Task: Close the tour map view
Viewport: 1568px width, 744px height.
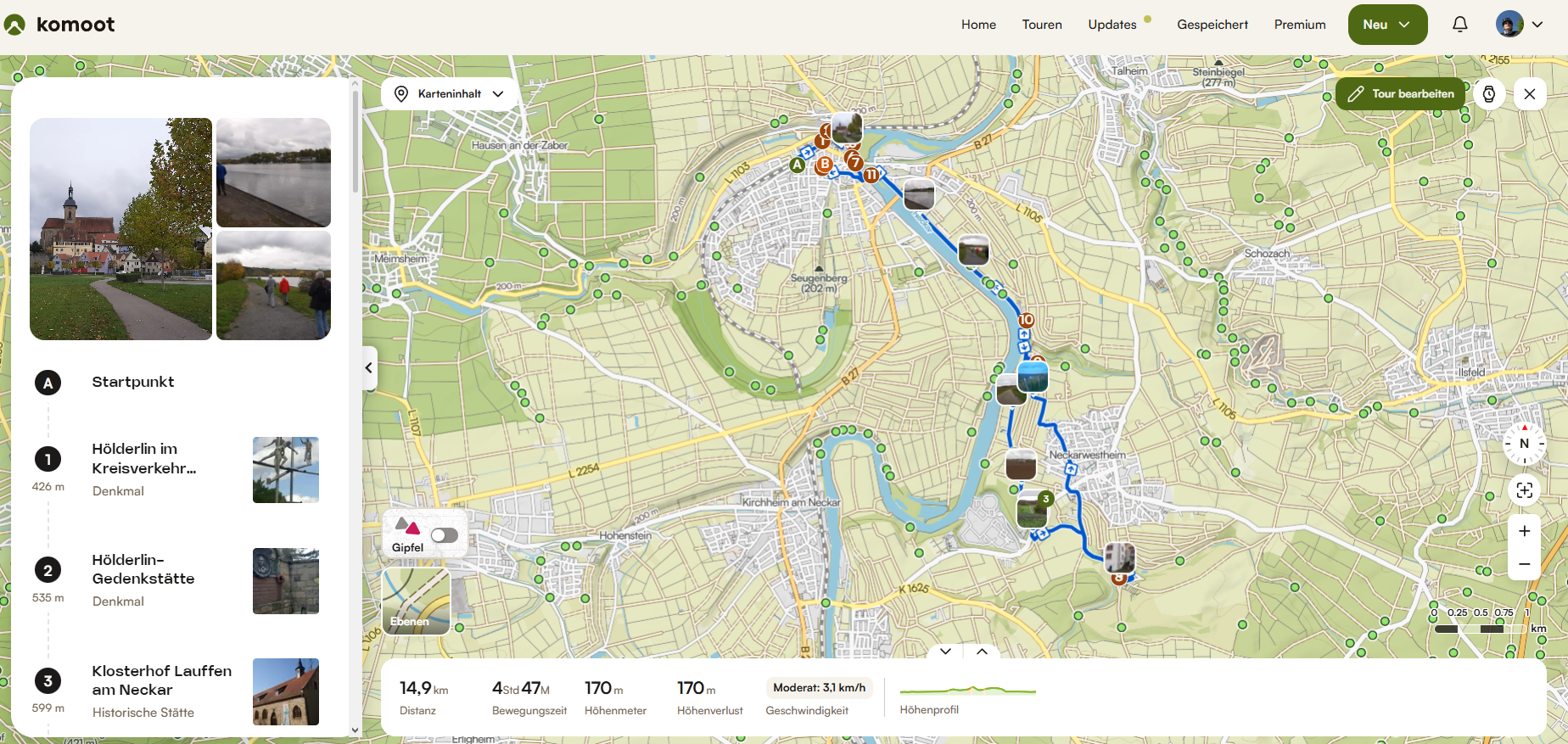Action: [1529, 94]
